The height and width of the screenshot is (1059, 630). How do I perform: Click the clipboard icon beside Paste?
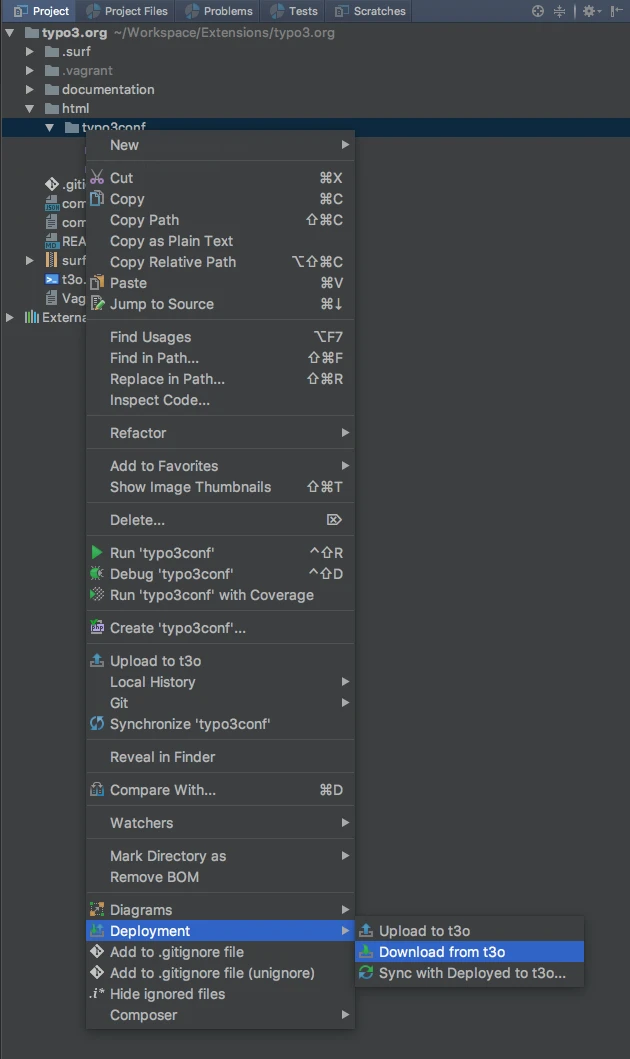point(97,282)
